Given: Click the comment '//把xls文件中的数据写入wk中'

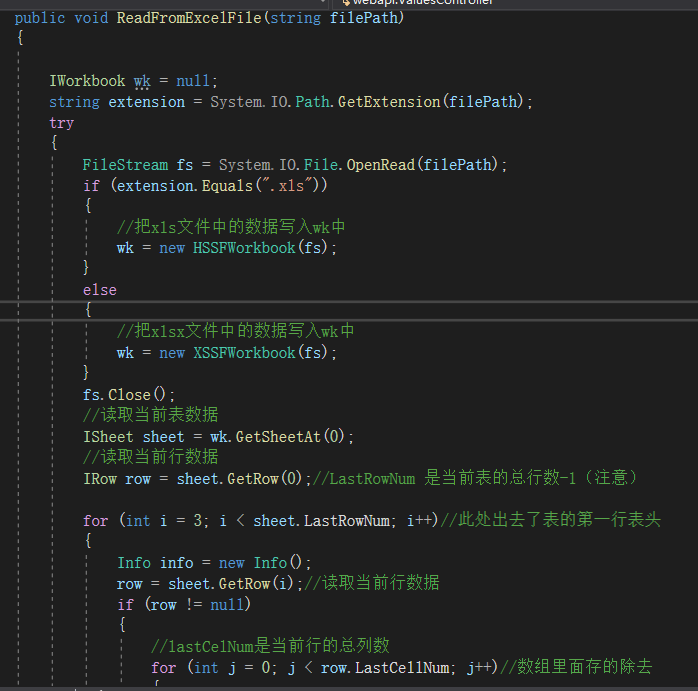Looking at the screenshot, I should pos(231,227).
